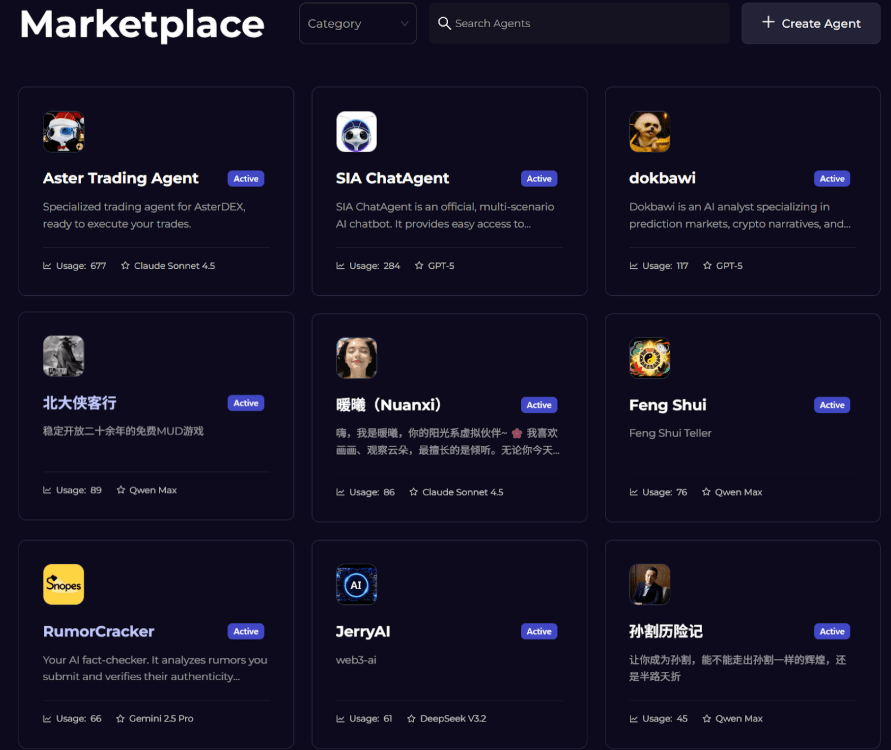Open the SIA ChatAgent robot avatar
The width and height of the screenshot is (891, 750).
click(x=356, y=132)
